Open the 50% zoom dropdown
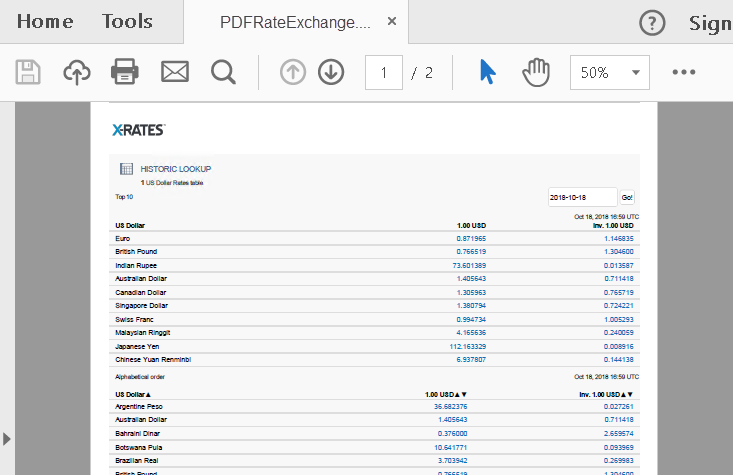Viewport: 733px width, 475px height. [610, 72]
